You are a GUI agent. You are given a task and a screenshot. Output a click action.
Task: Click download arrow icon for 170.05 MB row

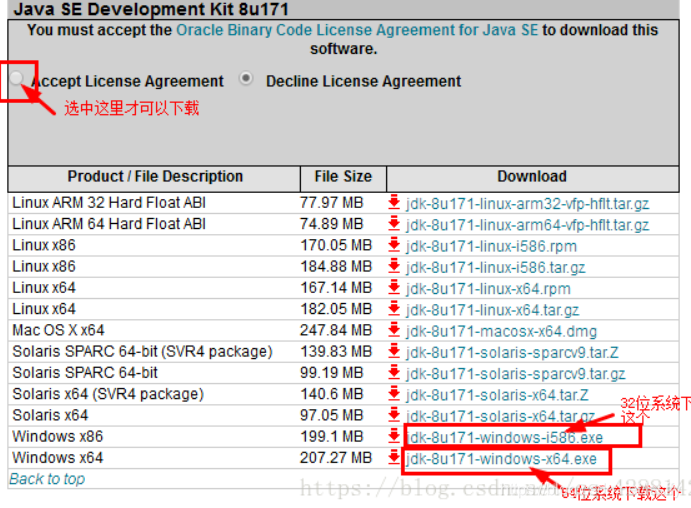click(x=394, y=245)
